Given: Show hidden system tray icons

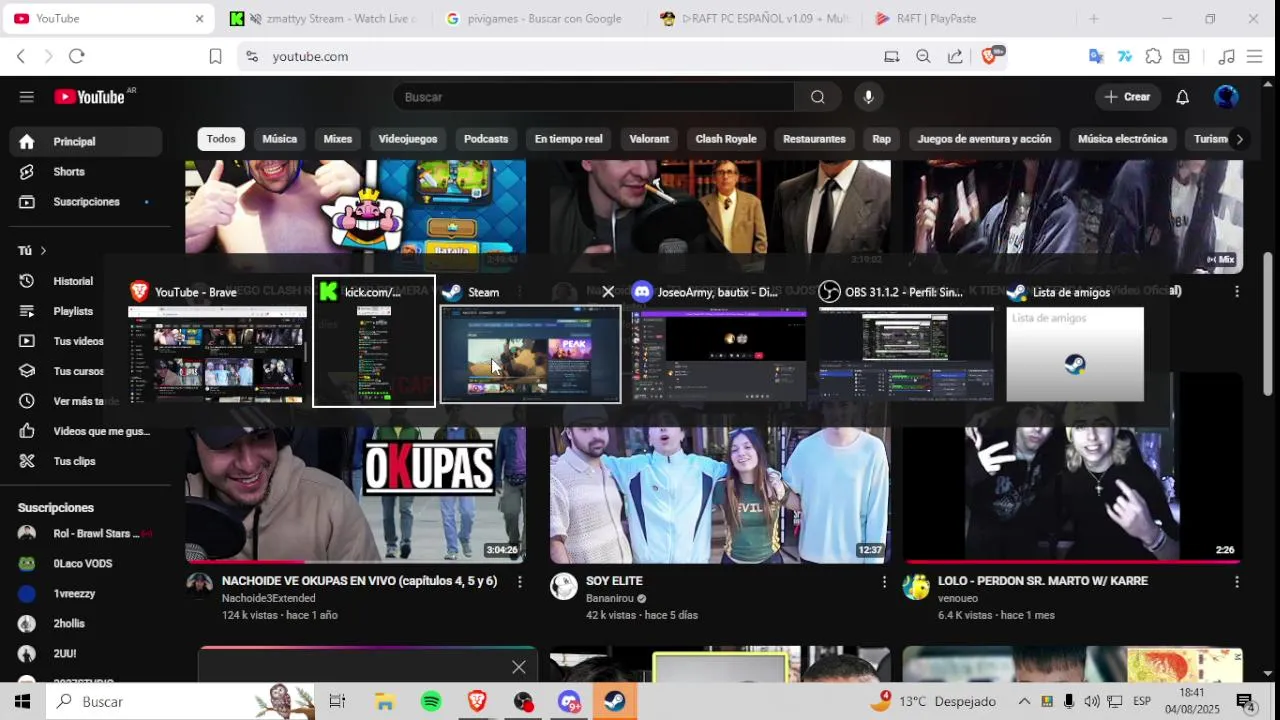Looking at the screenshot, I should tap(1024, 702).
